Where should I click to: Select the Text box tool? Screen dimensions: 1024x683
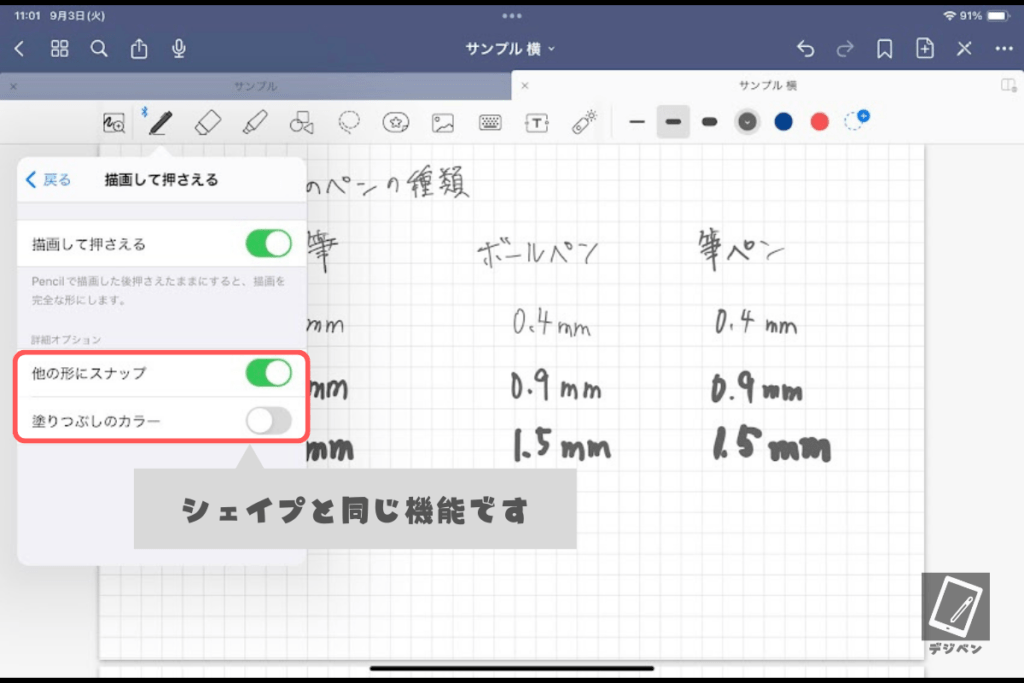(537, 123)
